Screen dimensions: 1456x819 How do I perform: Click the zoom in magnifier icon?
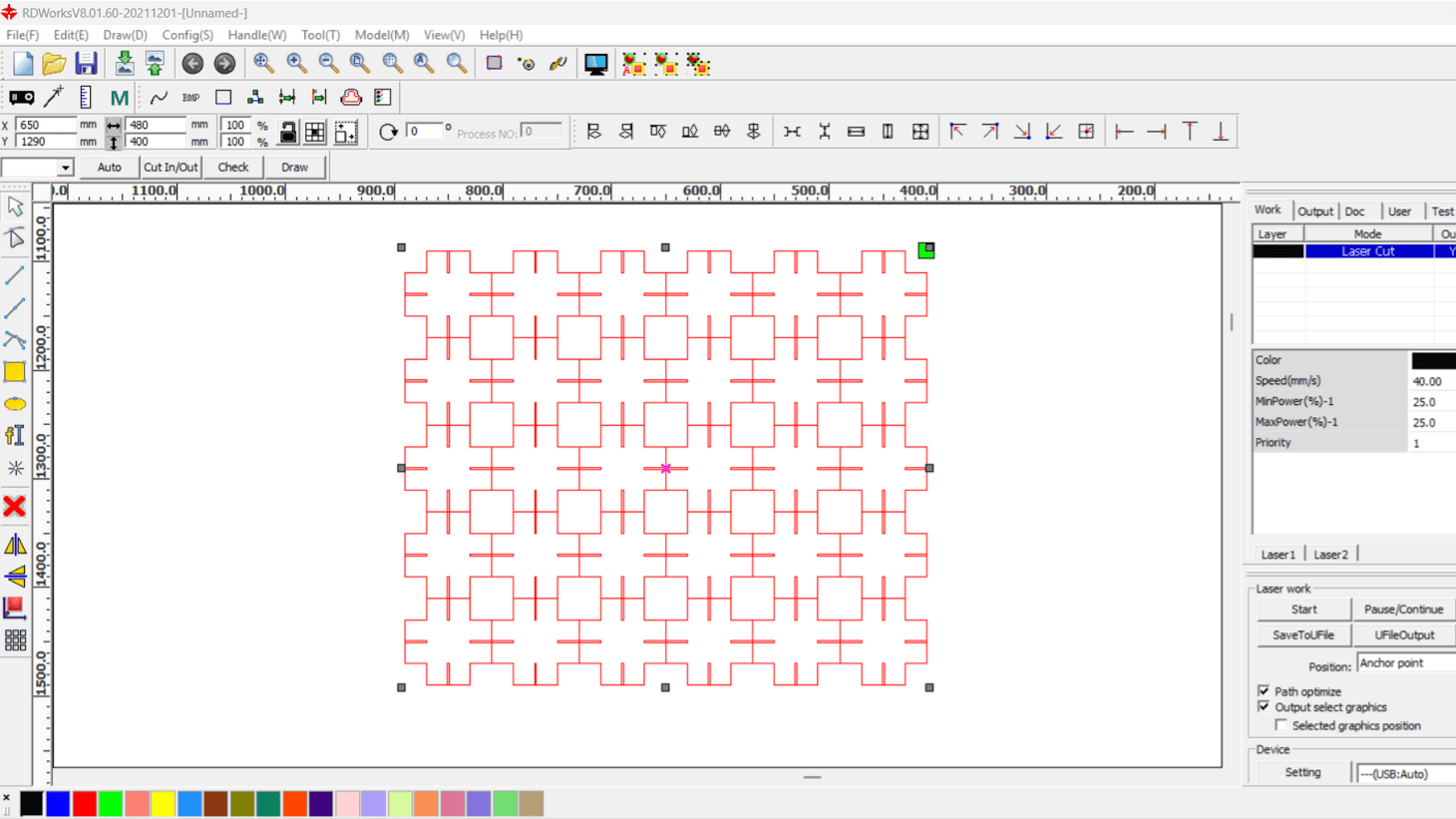coord(296,64)
